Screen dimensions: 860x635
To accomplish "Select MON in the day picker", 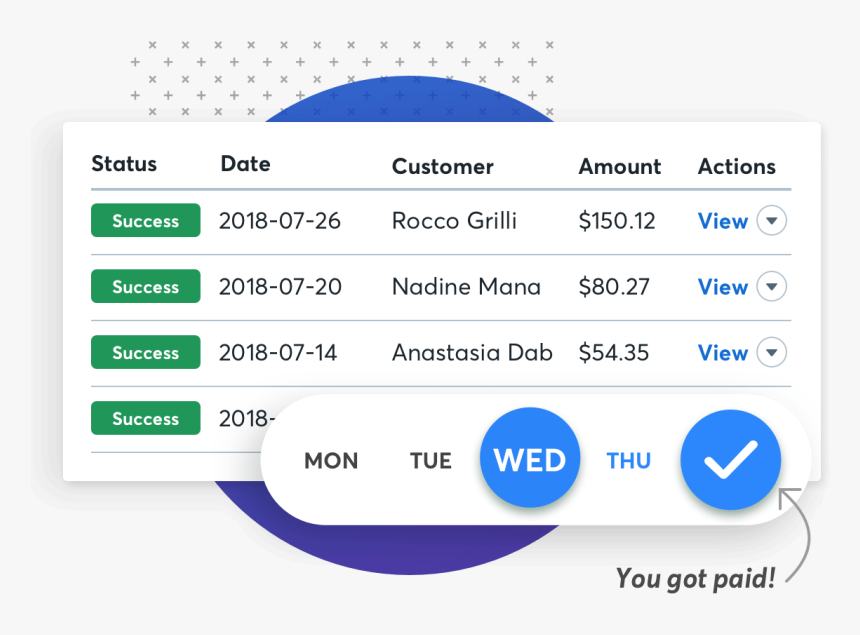I will coord(331,461).
